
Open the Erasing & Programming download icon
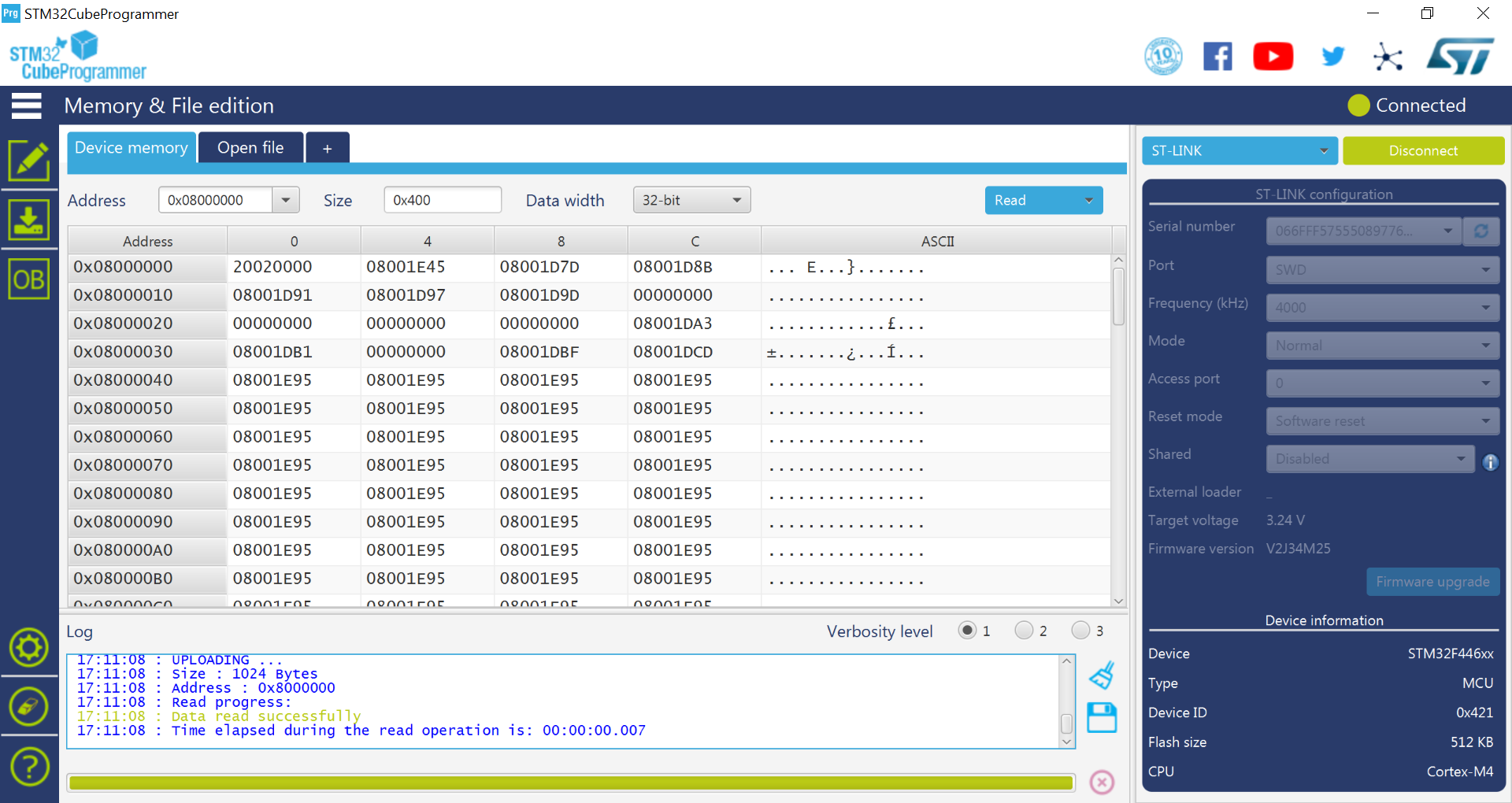(x=29, y=220)
